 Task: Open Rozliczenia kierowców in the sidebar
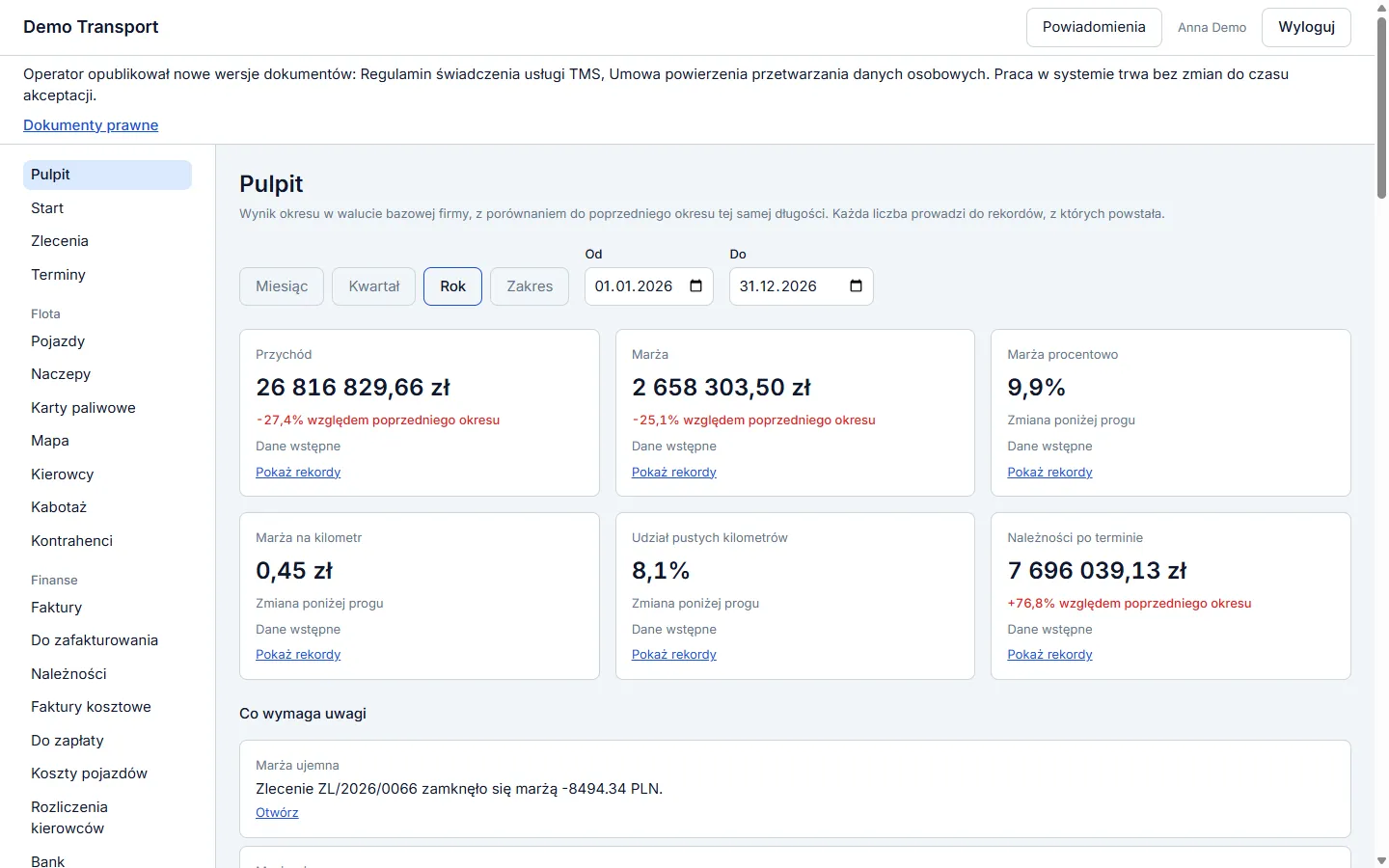[x=107, y=818]
